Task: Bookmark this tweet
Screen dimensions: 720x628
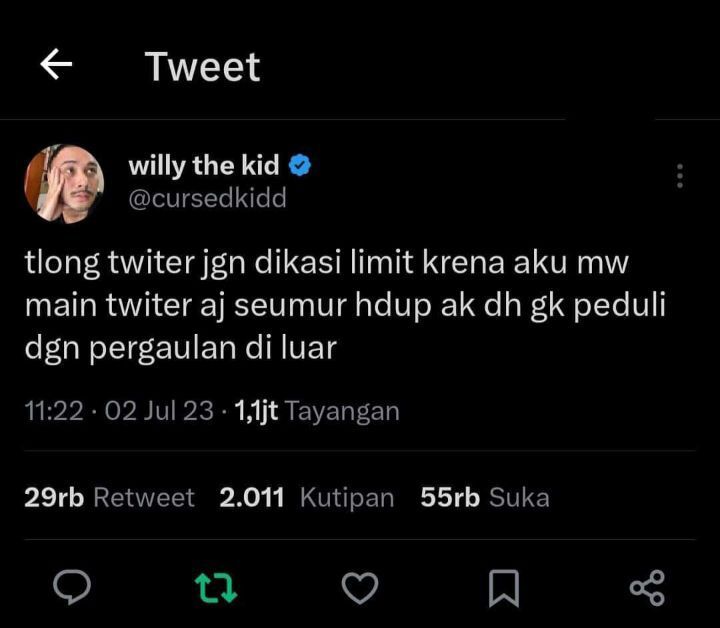Action: [x=504, y=588]
